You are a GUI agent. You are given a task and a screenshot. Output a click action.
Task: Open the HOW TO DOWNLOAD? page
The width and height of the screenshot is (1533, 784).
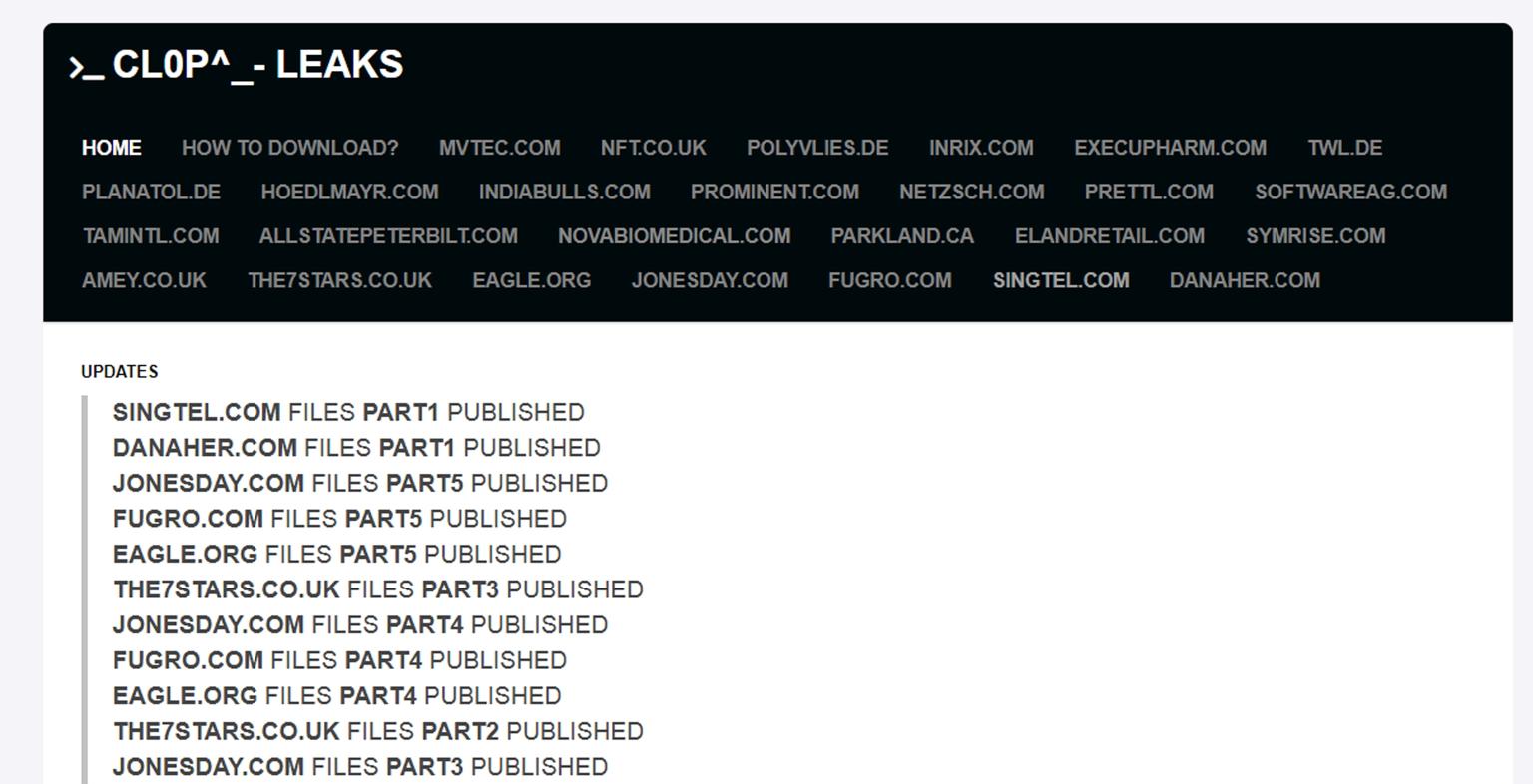(x=289, y=148)
